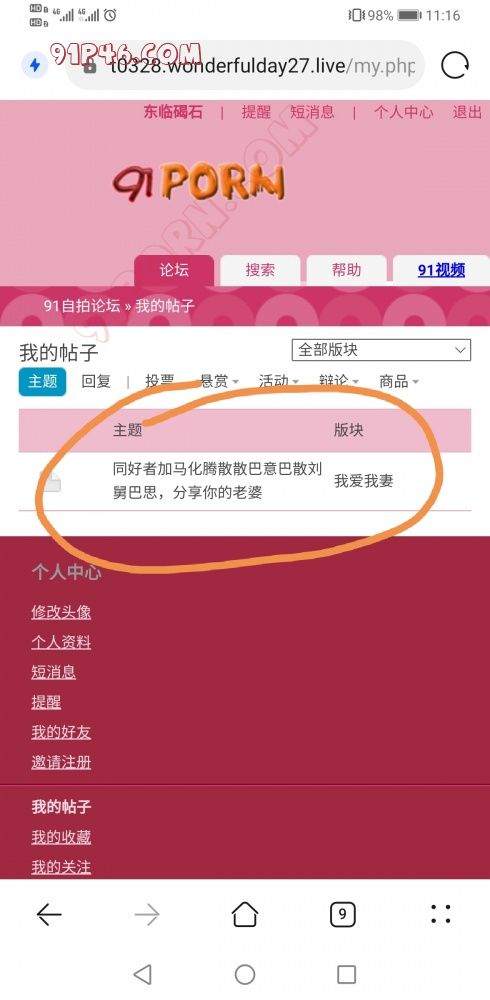
Task: Expand the 商品 dropdown menu
Action: 399,381
